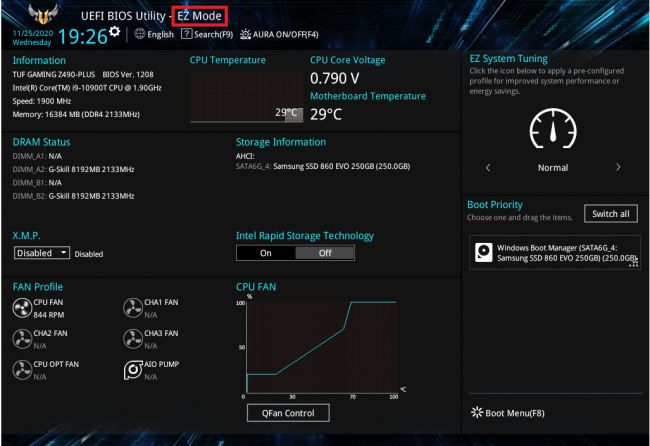
Task: Turn Intel Rapid Storage Technology On
Action: [x=266, y=253]
